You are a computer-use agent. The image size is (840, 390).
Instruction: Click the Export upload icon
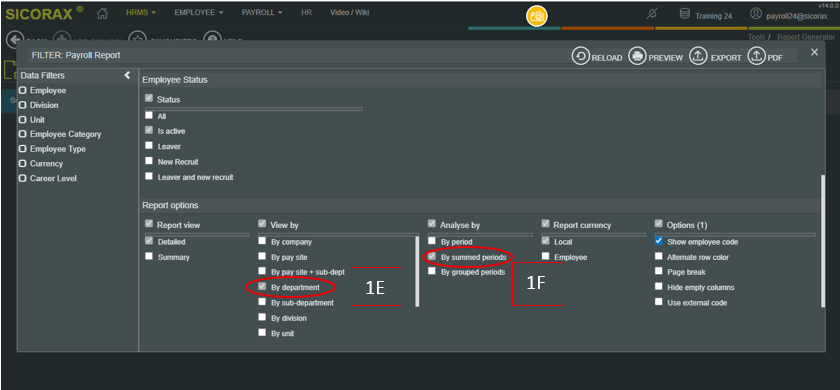(x=698, y=56)
